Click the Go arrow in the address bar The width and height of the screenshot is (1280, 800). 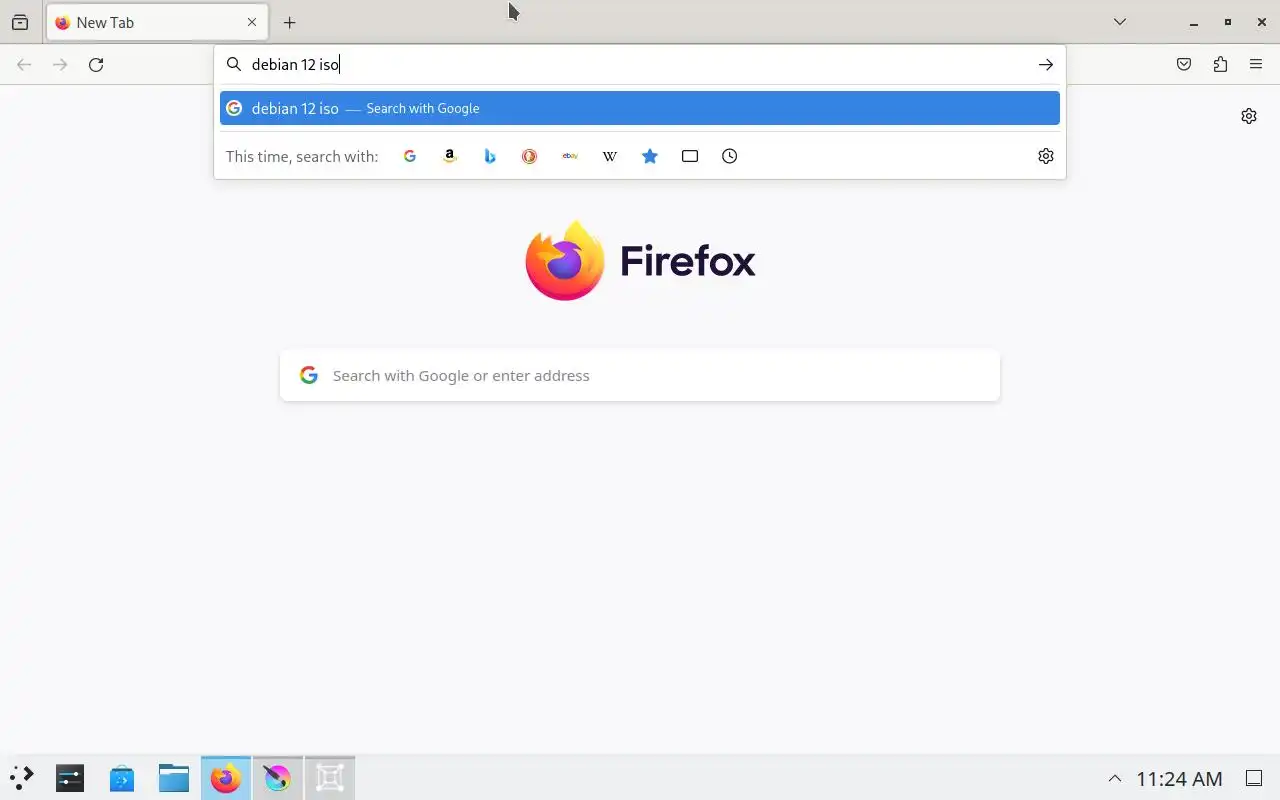[x=1046, y=64]
